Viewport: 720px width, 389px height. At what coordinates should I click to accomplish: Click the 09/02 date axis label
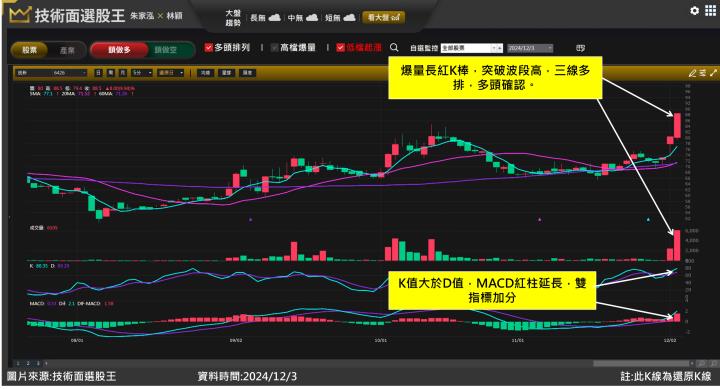[236, 340]
